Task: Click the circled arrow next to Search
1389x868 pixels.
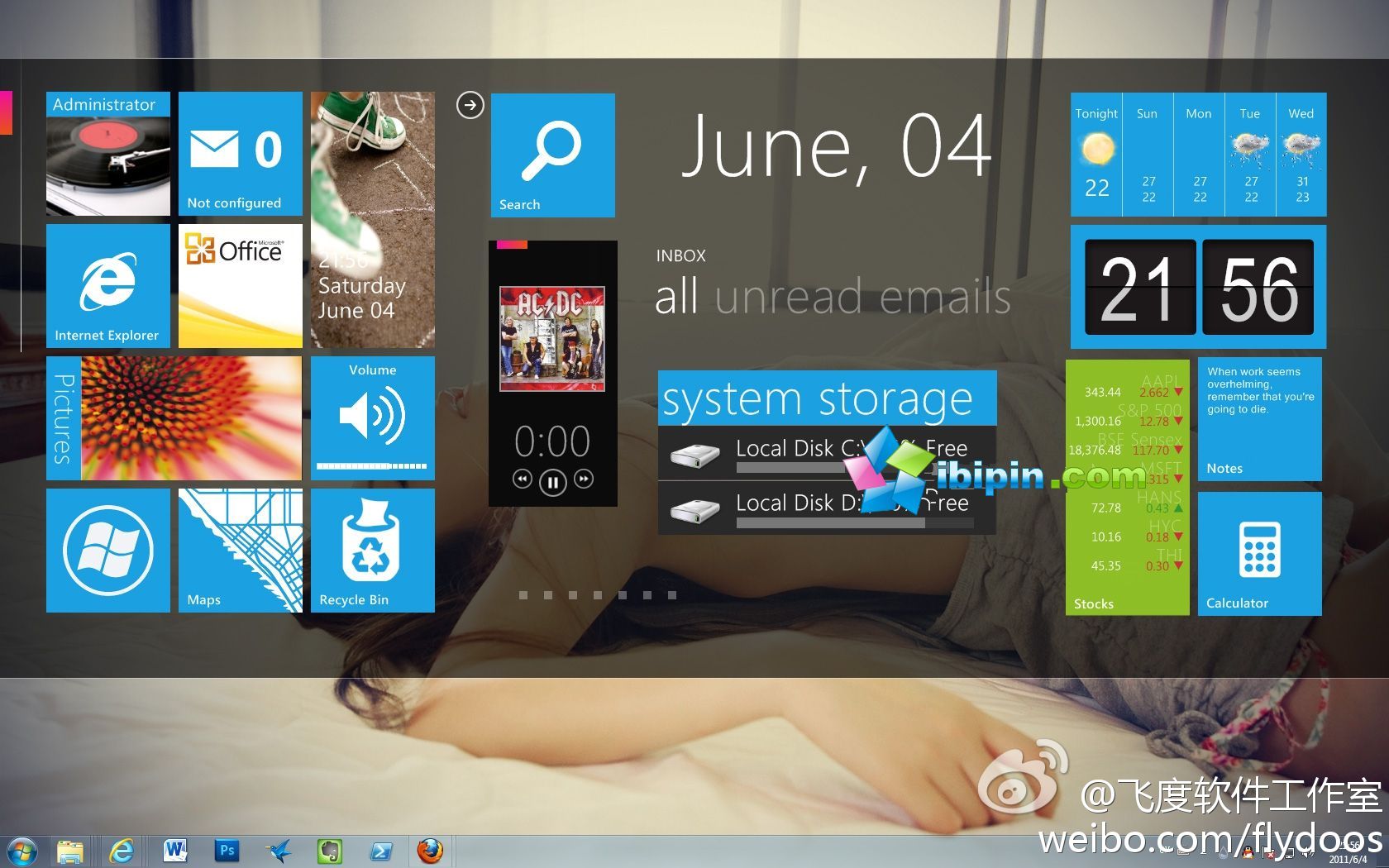Action: click(x=470, y=105)
